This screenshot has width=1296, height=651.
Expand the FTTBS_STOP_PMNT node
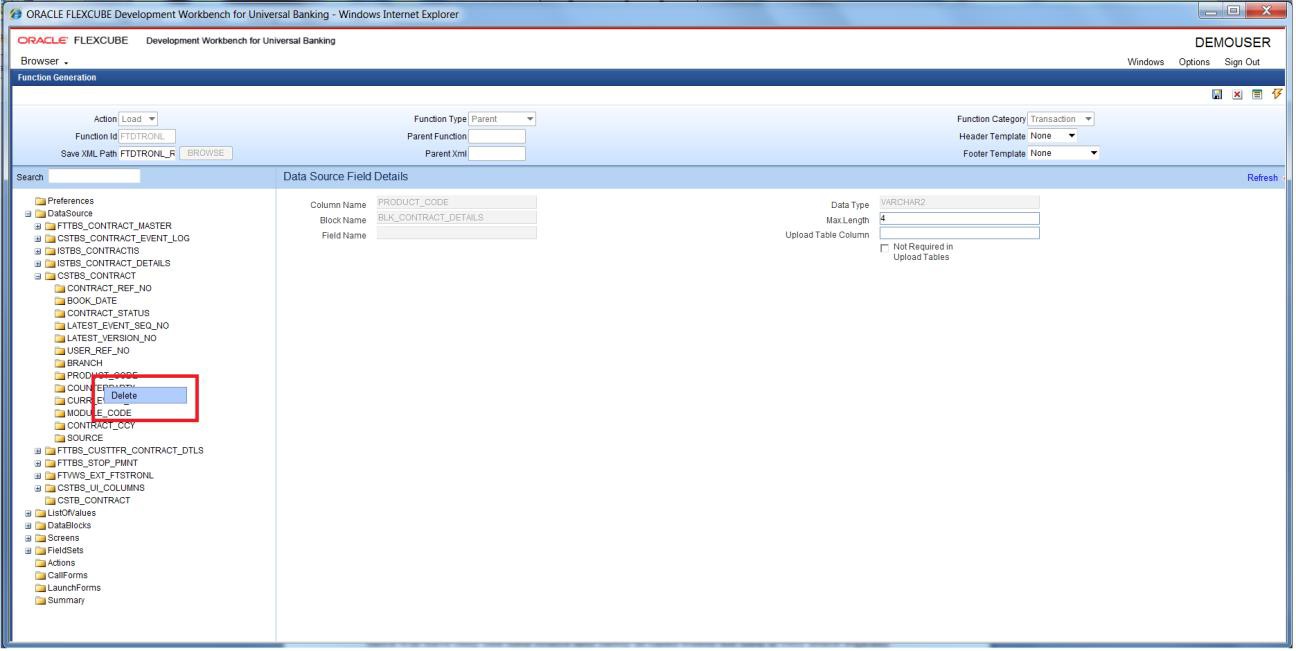point(37,463)
